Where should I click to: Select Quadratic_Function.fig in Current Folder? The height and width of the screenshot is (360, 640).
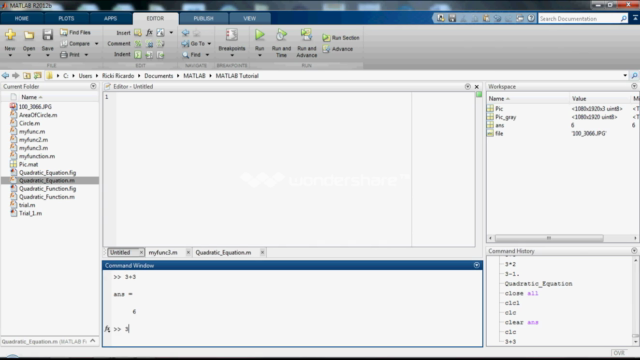pos(47,189)
